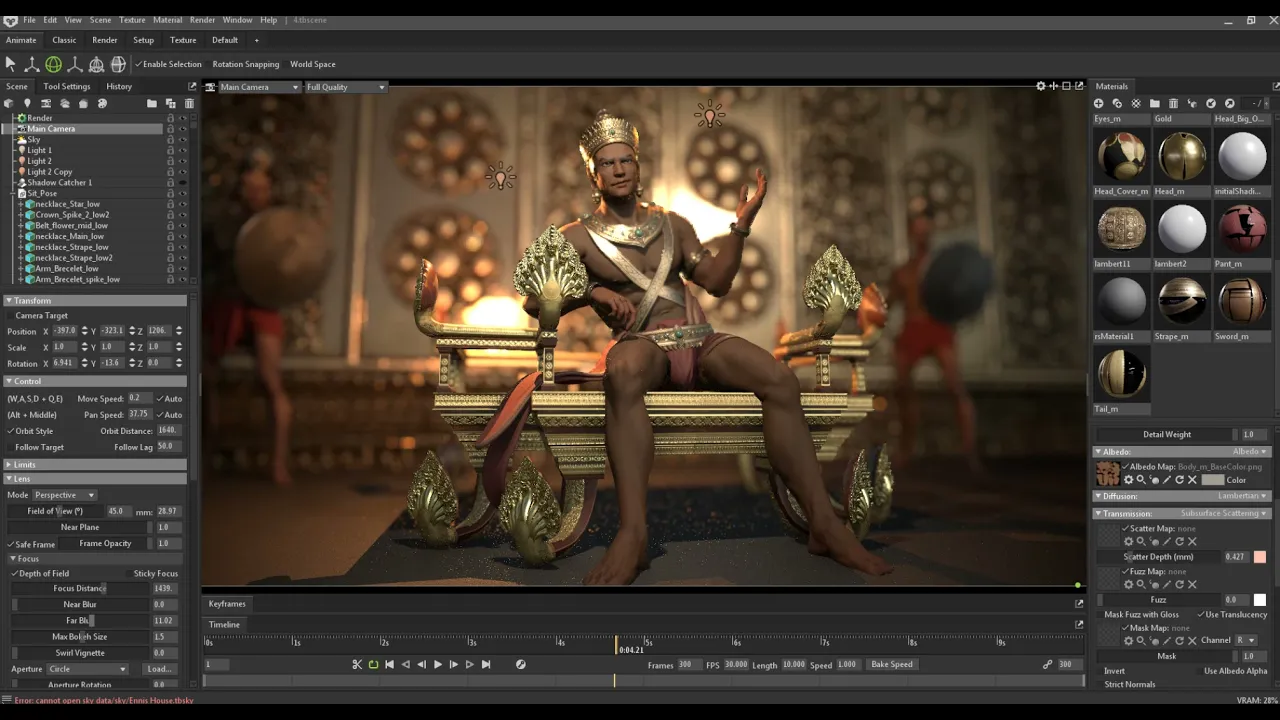Show the Shadow Catcher 1 object
Viewport: 1280px width, 720px height.
coord(182,183)
